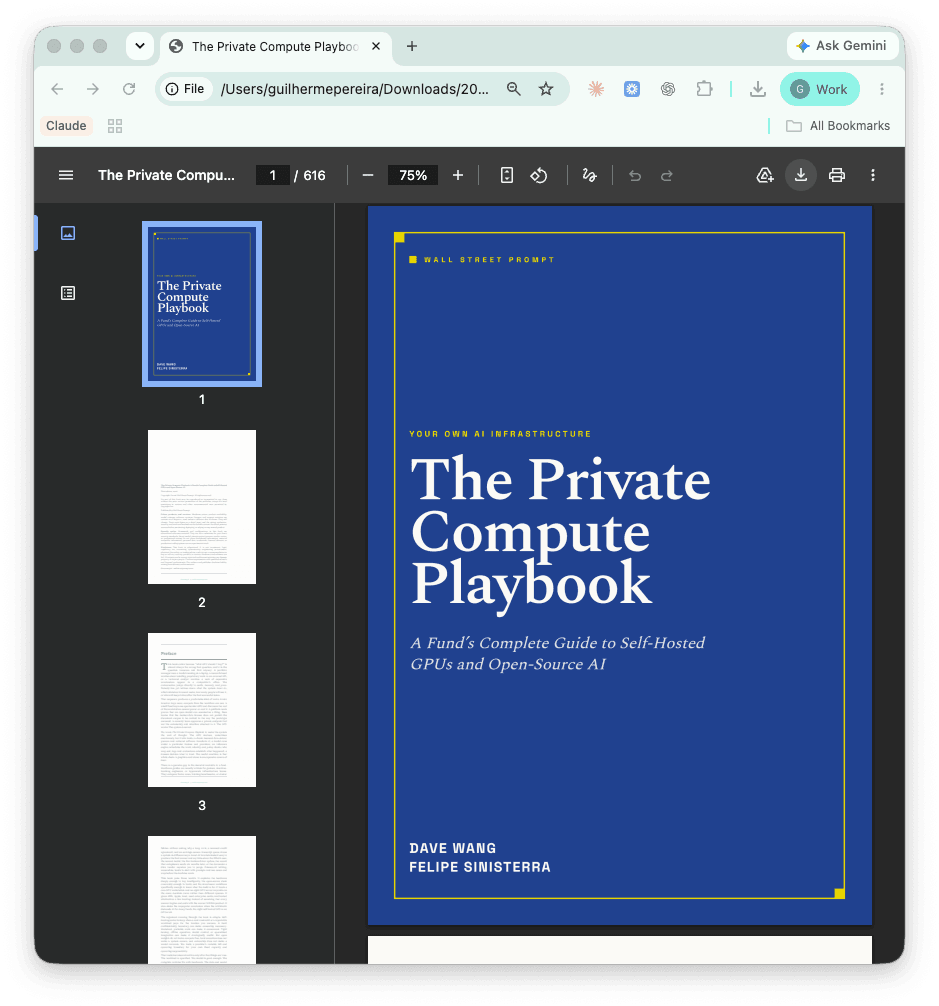Open the Claude extension icon
Screen dimensions: 939x1006
coord(596,89)
